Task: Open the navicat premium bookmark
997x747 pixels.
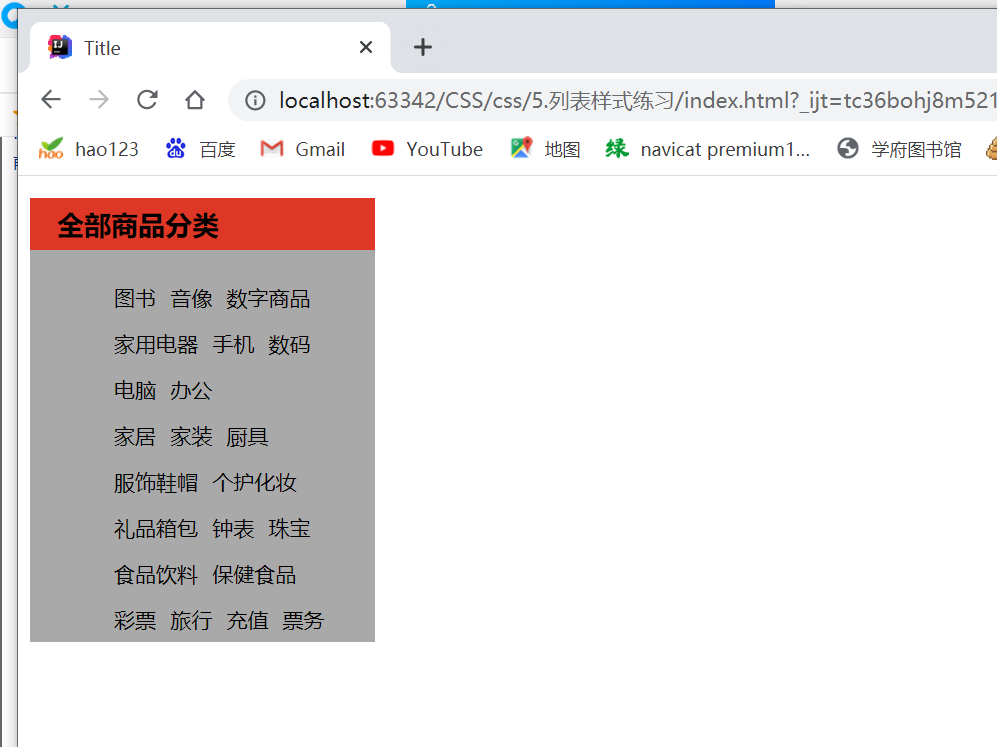Action: (x=707, y=149)
